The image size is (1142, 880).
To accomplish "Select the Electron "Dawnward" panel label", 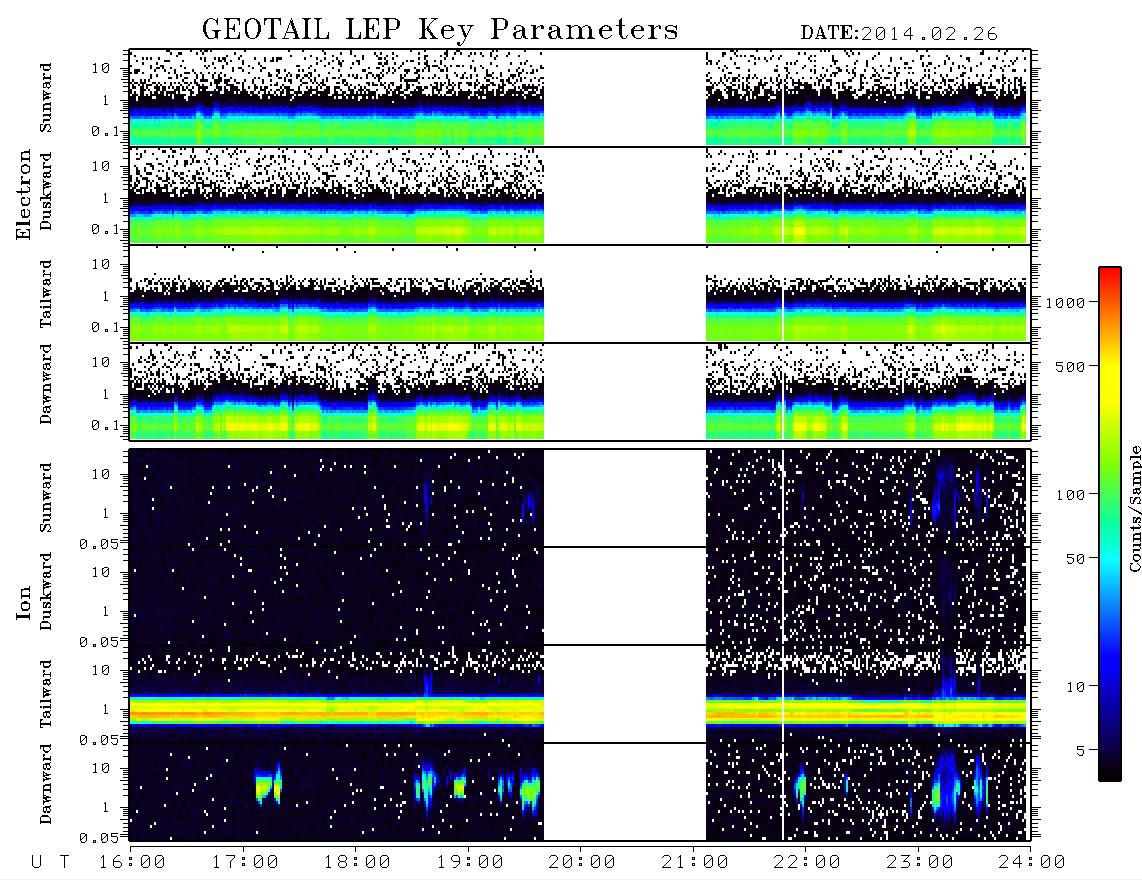I will 46,385.
